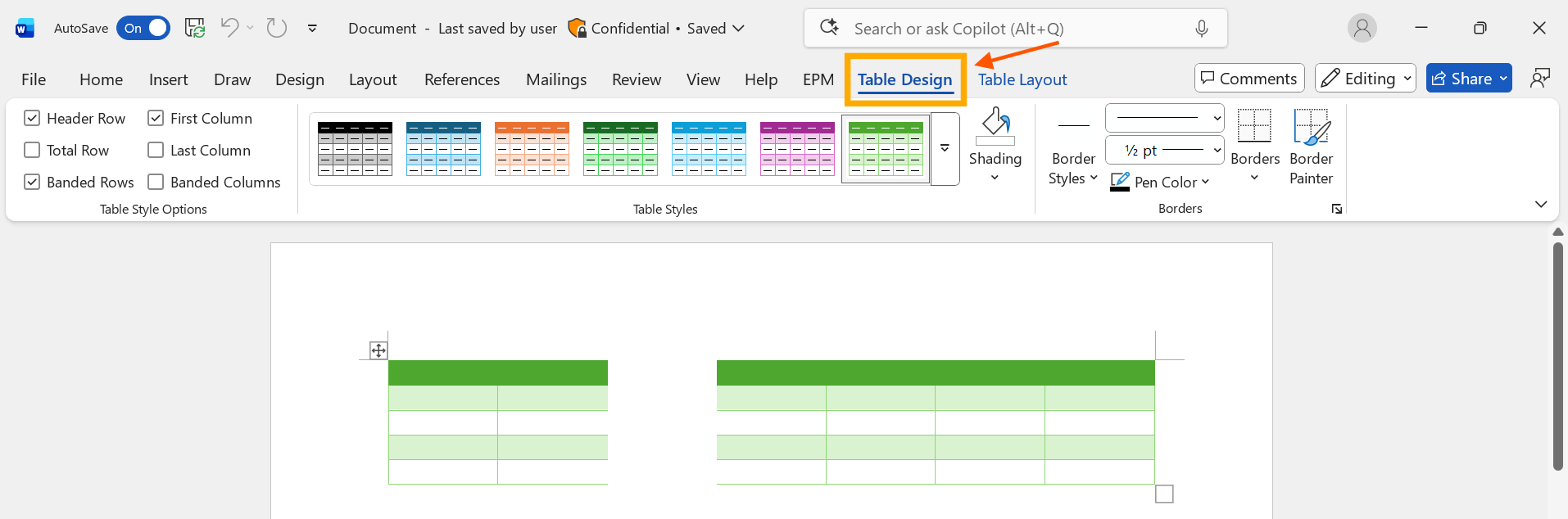The image size is (1568, 519).
Task: Click the Borders grid icon
Action: click(1254, 126)
